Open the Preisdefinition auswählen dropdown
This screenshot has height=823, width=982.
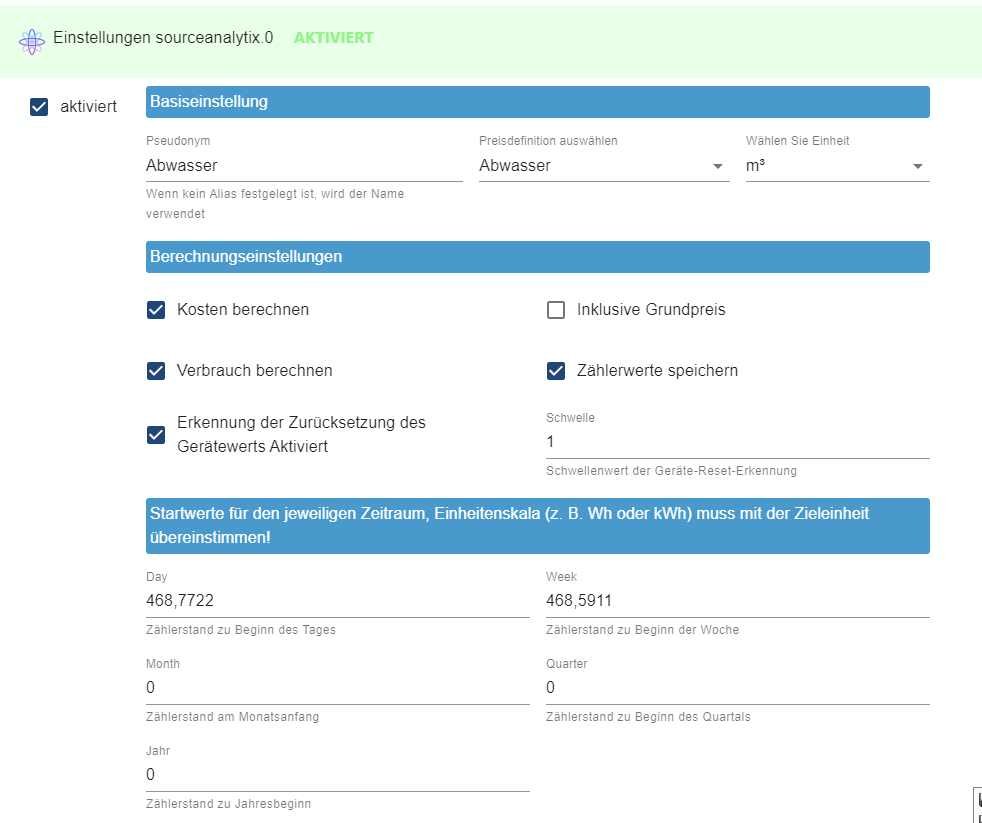click(604, 166)
